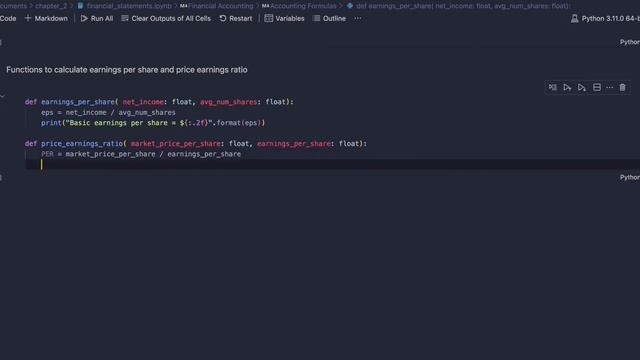
Task: Run All notebook cells
Action: pos(97,18)
